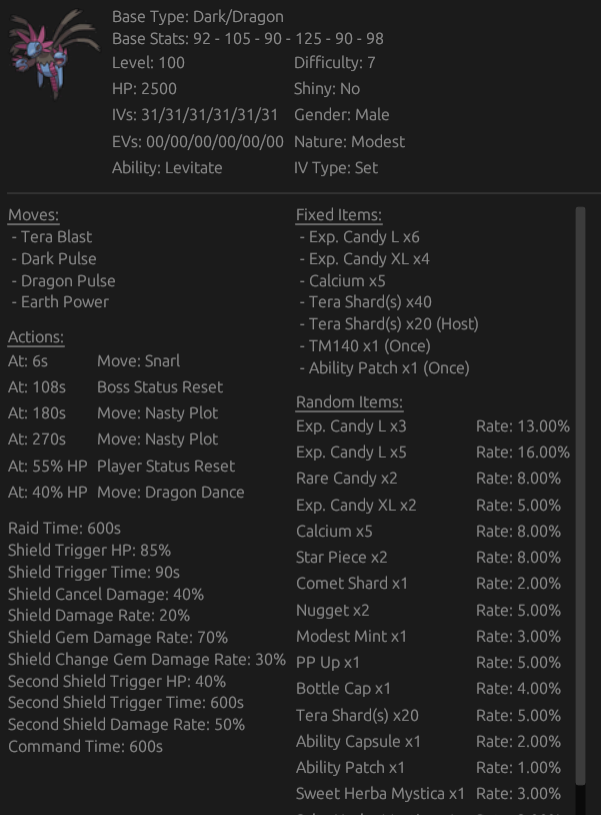The image size is (601, 815).
Task: Click the Tera Shard(s) x40 fixed item
Action: pyautogui.click(x=369, y=302)
